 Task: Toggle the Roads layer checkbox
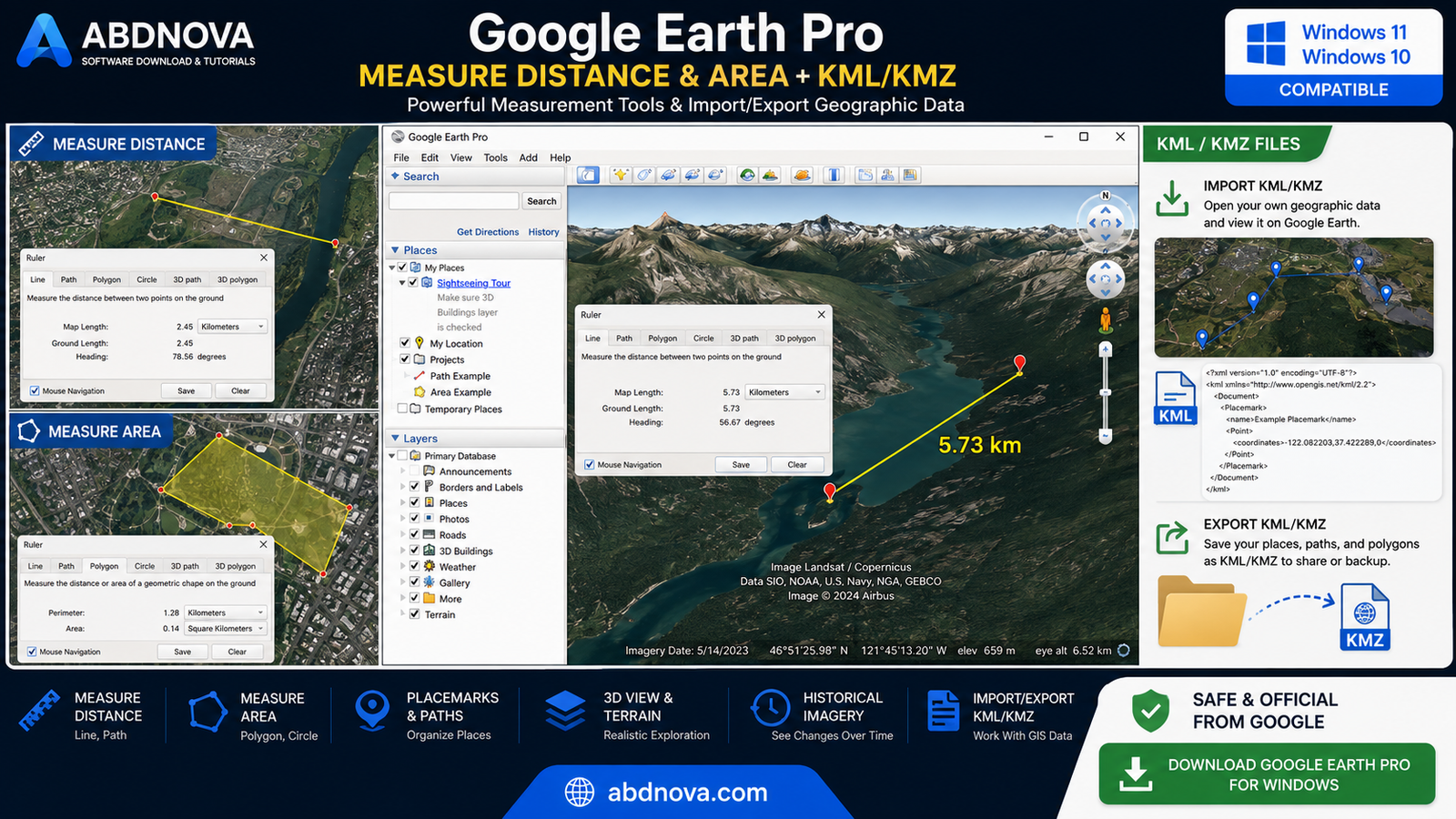coord(414,534)
